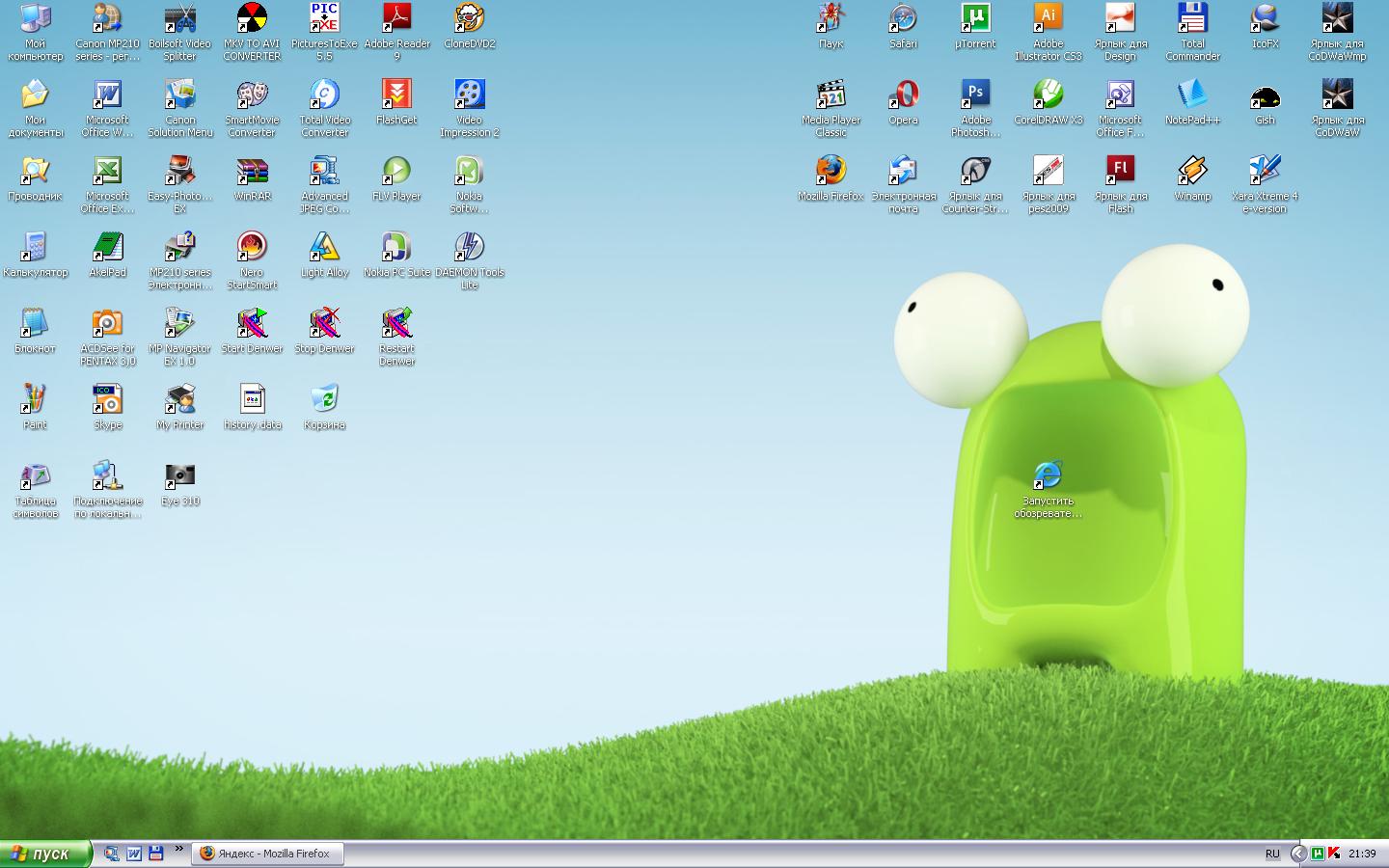1389x868 pixels.
Task: Click the WinRAR desktop icon
Action: tap(252, 172)
